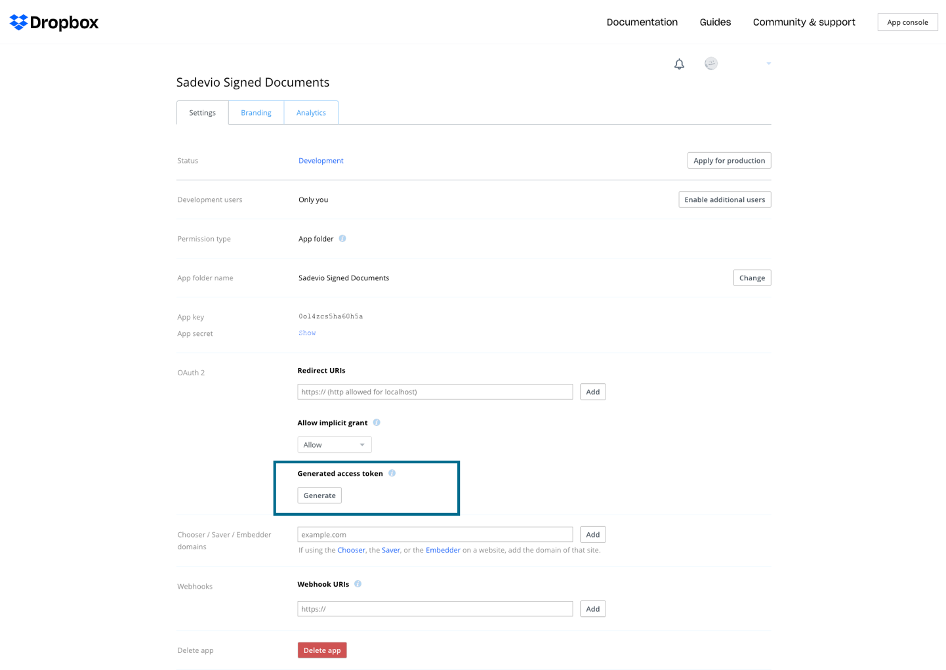Click the Allow implicit grant info icon
The height and width of the screenshot is (670, 946).
tap(376, 422)
